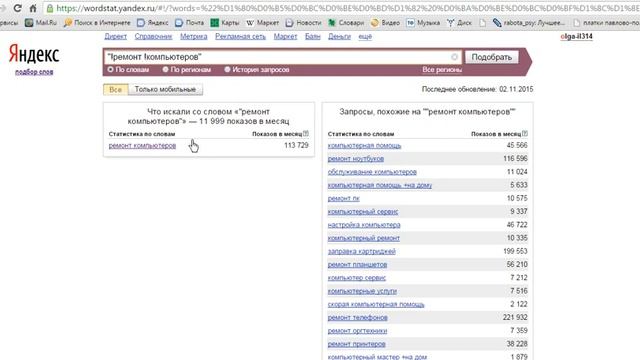Select the По словам radio button

click(110, 70)
